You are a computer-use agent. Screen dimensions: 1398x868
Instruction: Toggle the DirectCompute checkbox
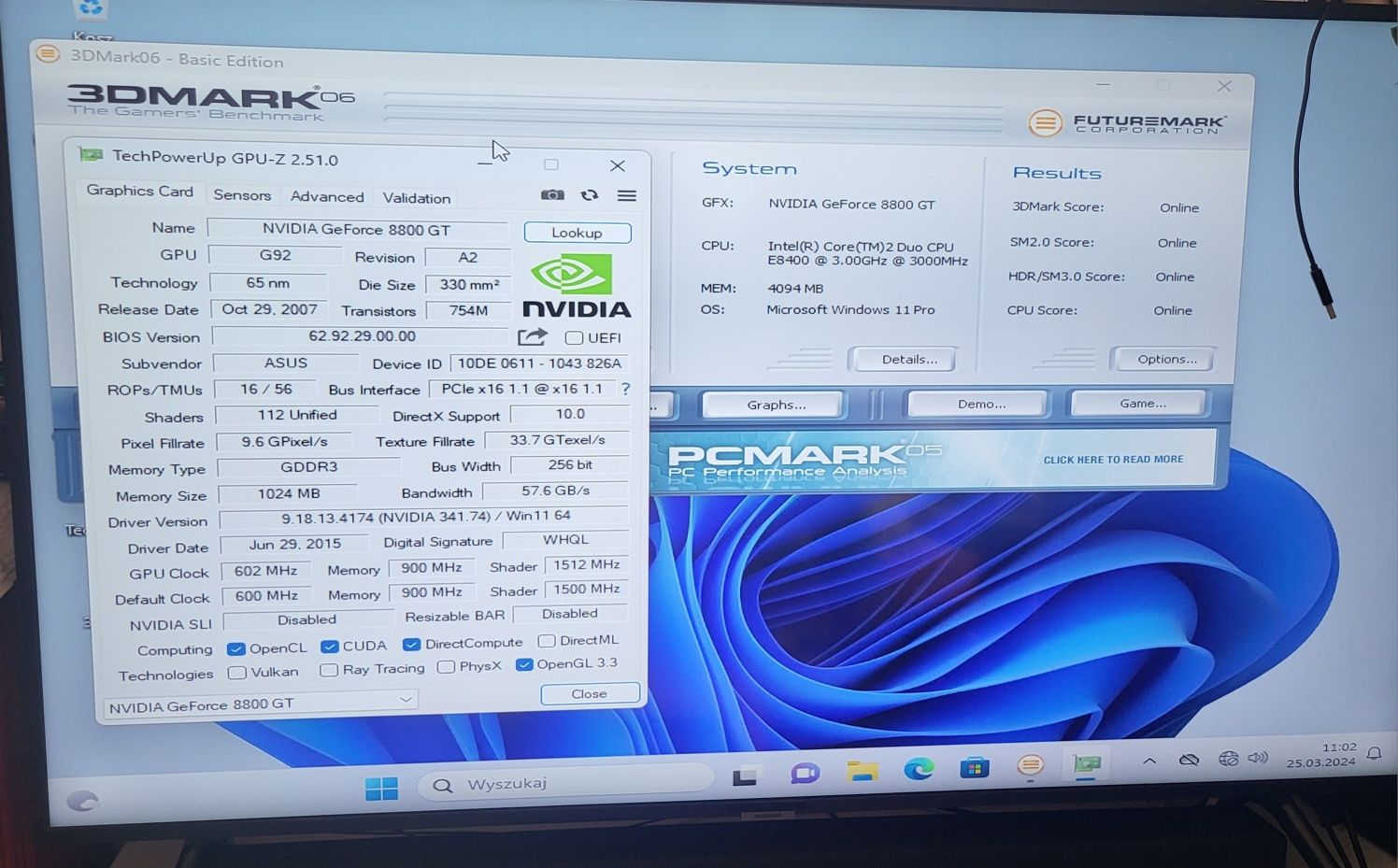411,645
